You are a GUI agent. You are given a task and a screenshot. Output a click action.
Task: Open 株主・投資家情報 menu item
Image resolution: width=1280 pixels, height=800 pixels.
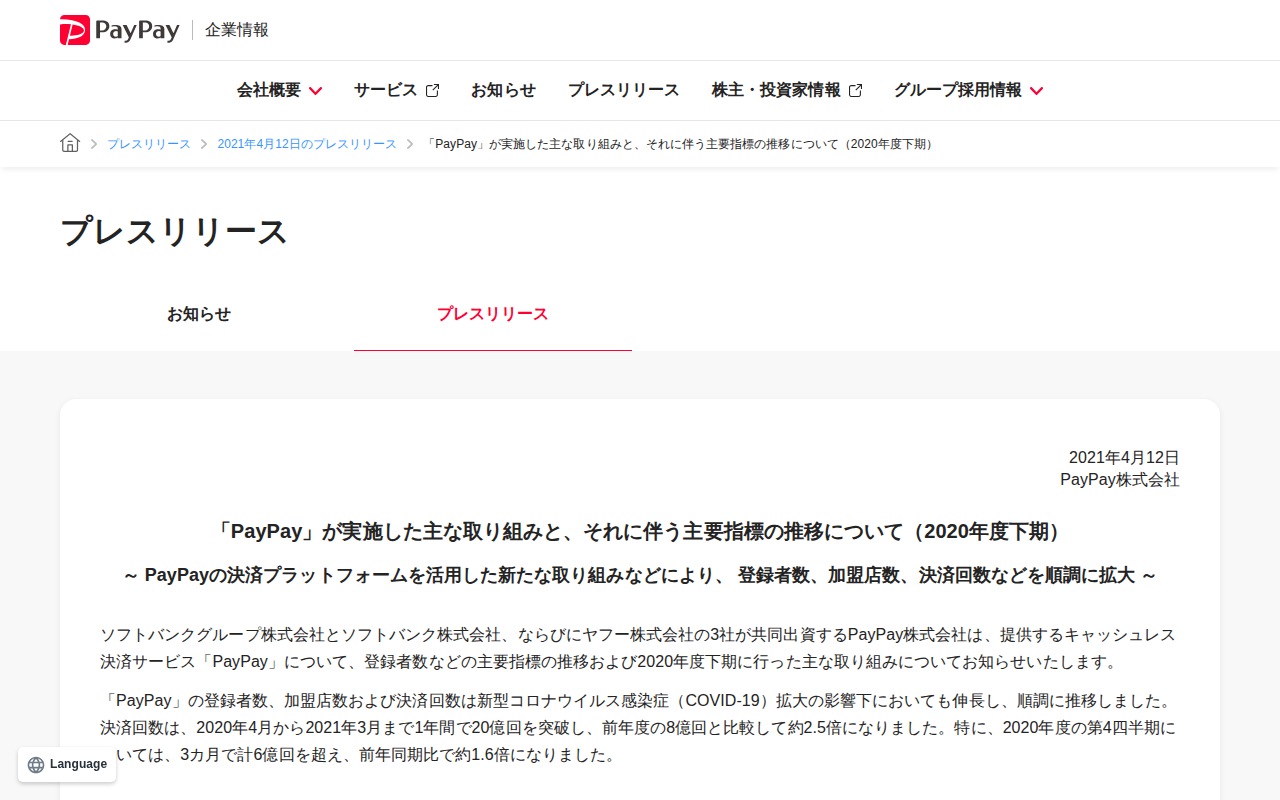pos(787,90)
